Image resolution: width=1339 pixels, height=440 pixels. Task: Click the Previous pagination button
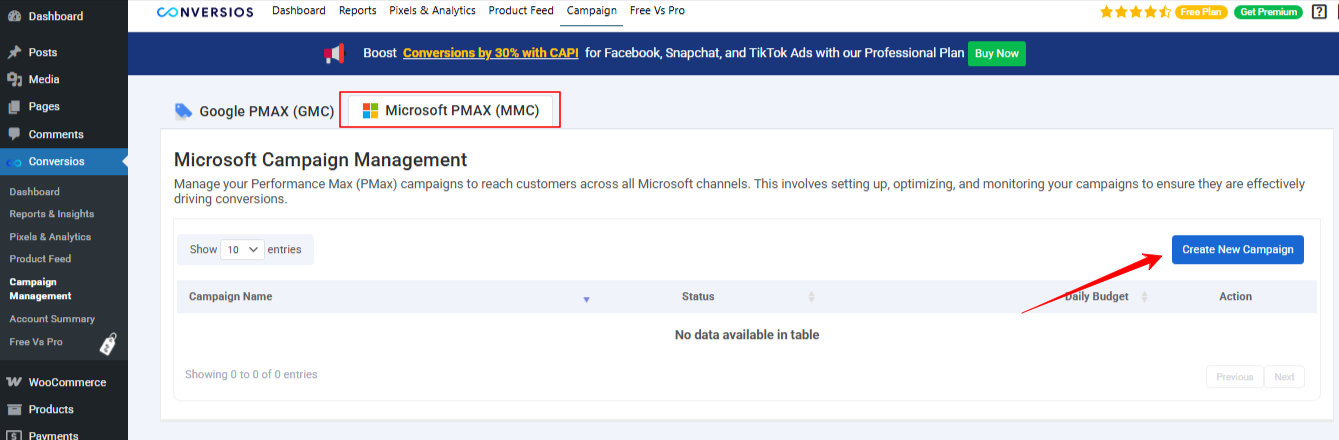1235,377
